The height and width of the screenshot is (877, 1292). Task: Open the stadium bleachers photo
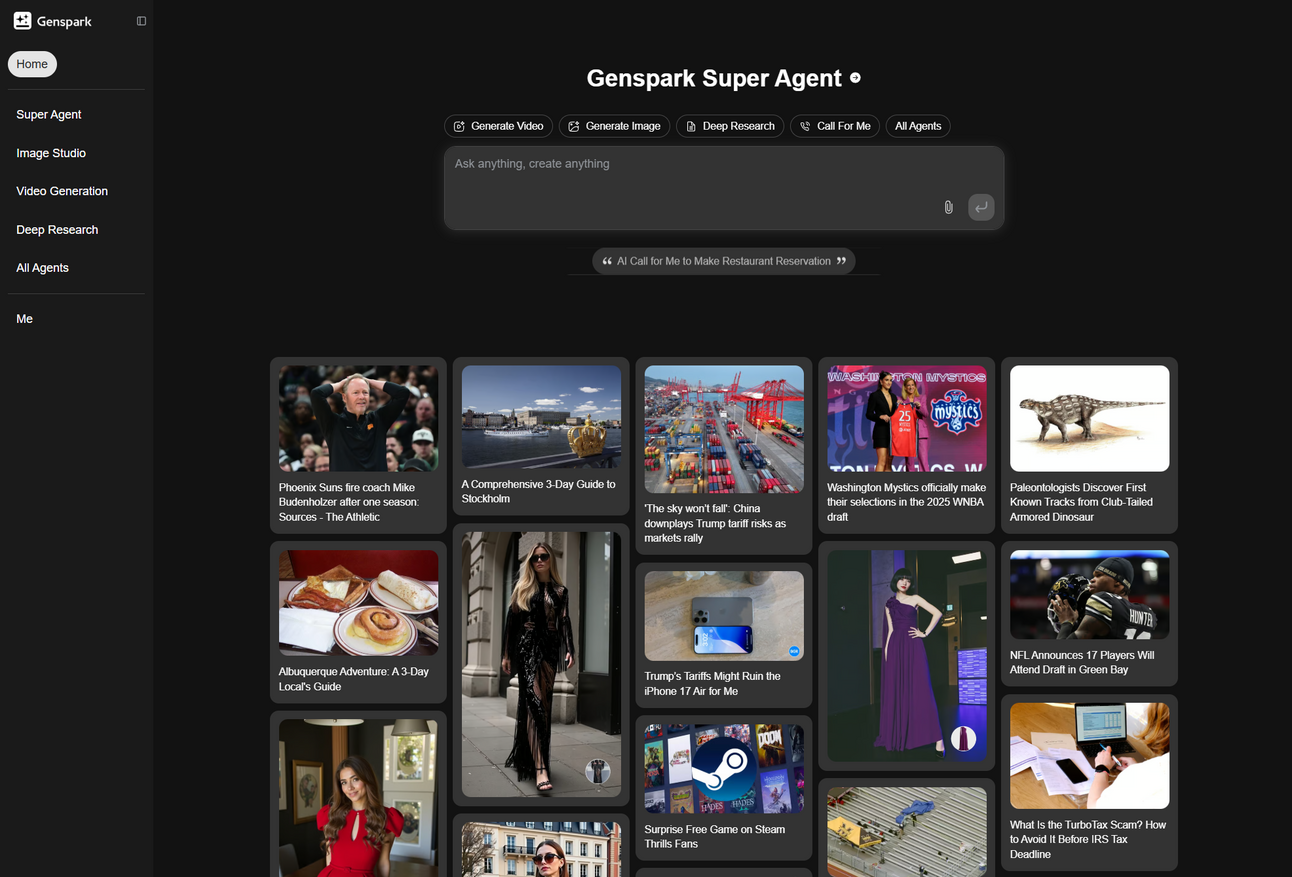(x=907, y=832)
